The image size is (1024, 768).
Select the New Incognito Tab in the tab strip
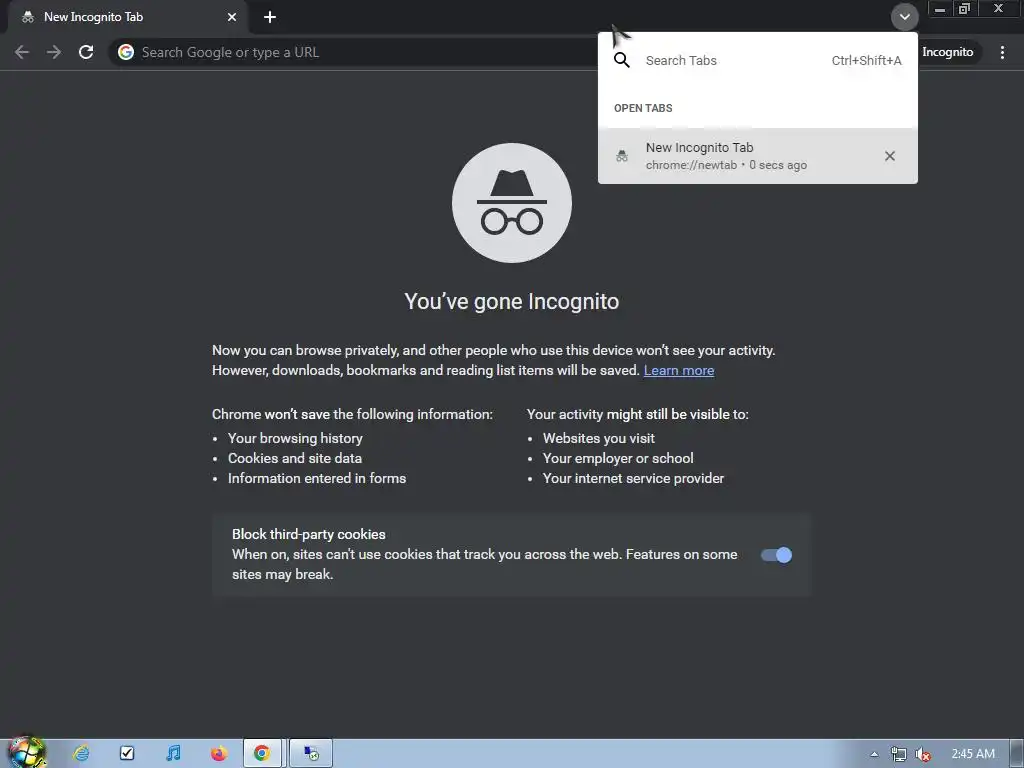point(127,17)
